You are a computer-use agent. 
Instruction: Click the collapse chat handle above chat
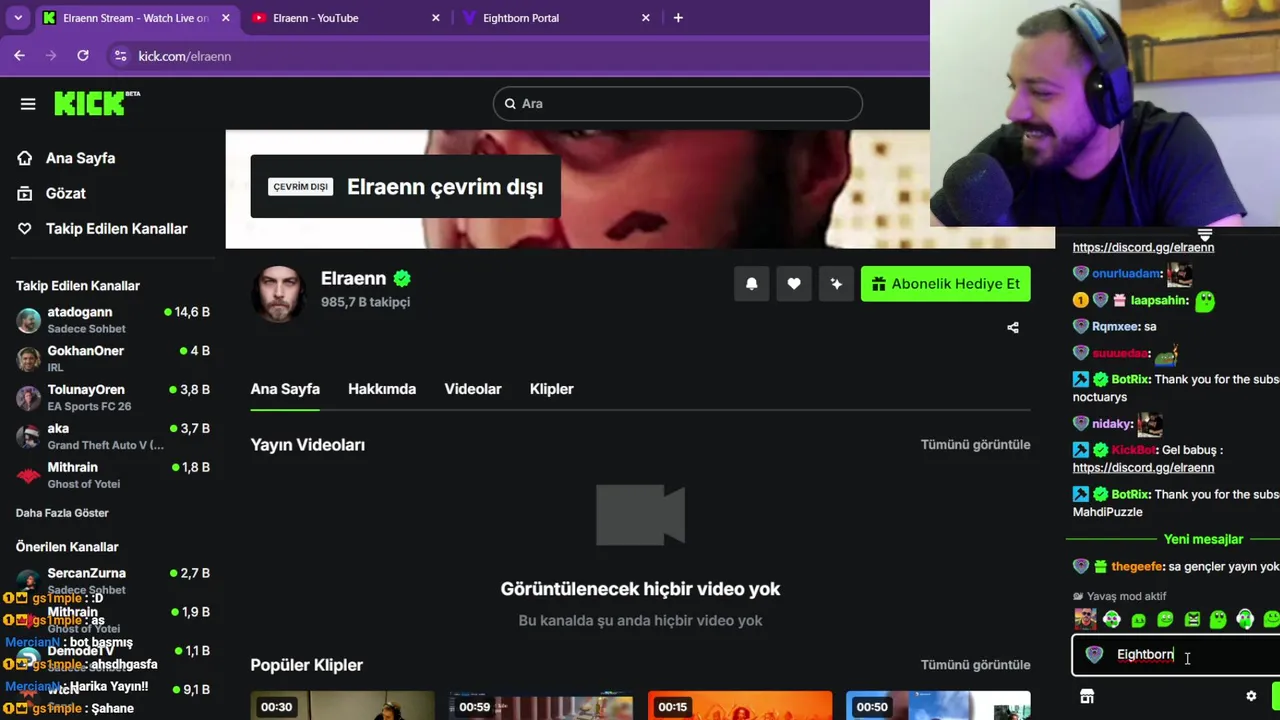(x=1205, y=236)
